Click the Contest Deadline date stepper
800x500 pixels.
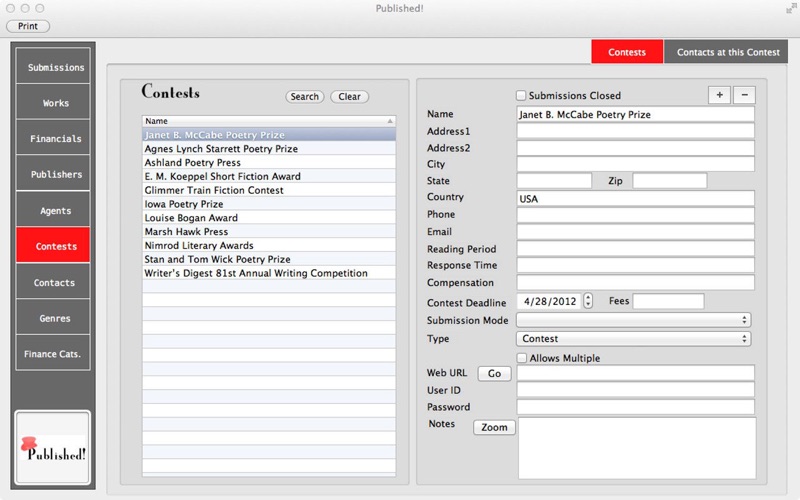click(x=588, y=301)
